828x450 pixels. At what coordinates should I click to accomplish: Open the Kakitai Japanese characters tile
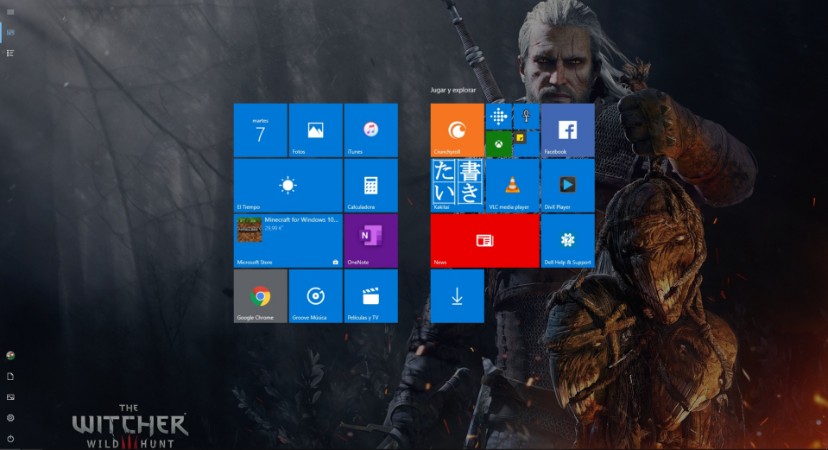457,185
